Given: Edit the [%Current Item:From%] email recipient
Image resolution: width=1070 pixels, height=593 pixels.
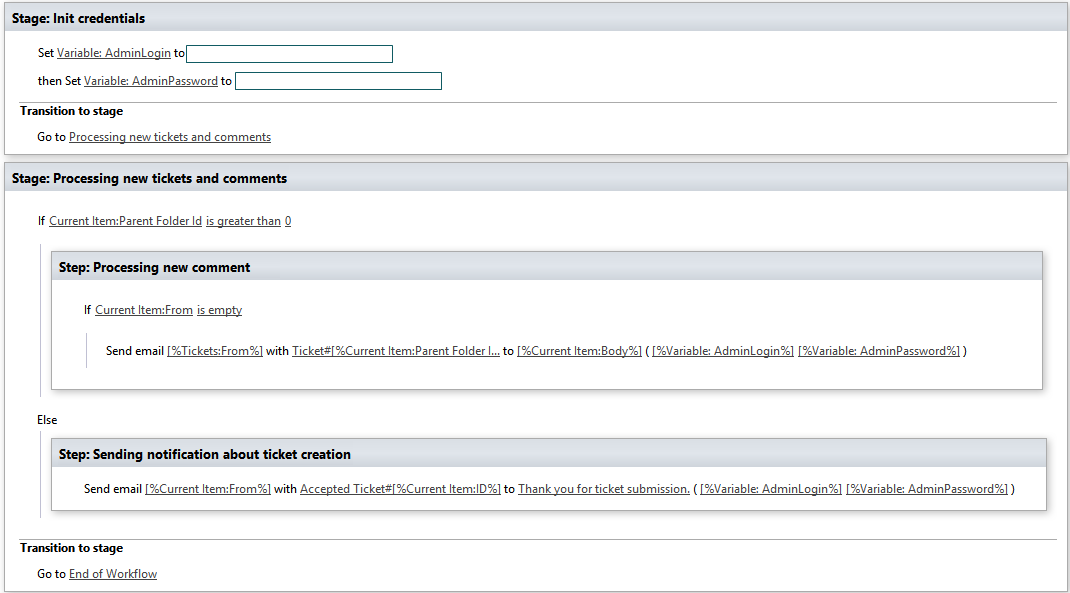Looking at the screenshot, I should pyautogui.click(x=208, y=489).
